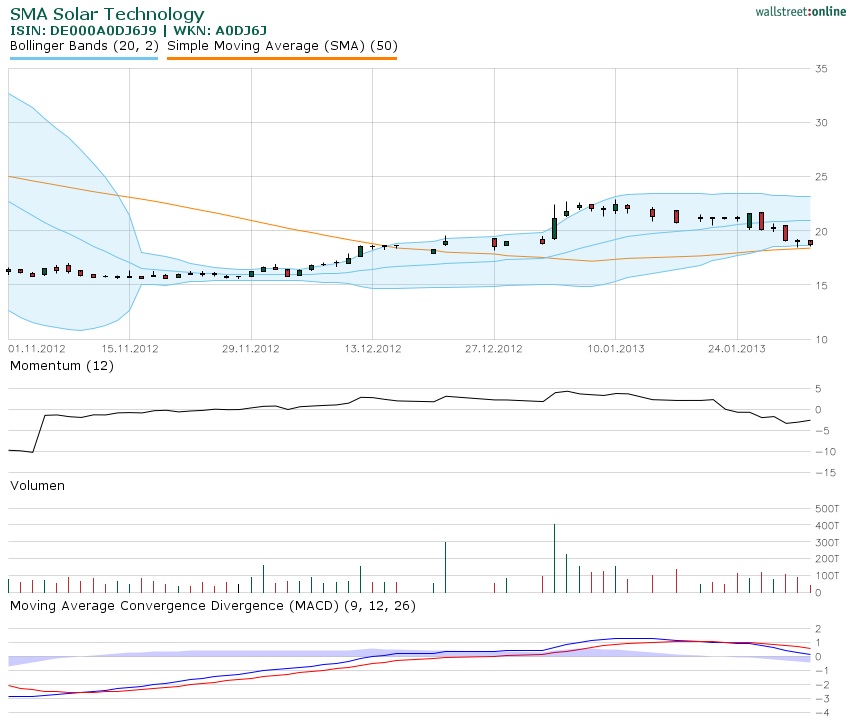Click the 27.12.2012 date axis label
Image resolution: width=855 pixels, height=720 pixels.
click(493, 349)
